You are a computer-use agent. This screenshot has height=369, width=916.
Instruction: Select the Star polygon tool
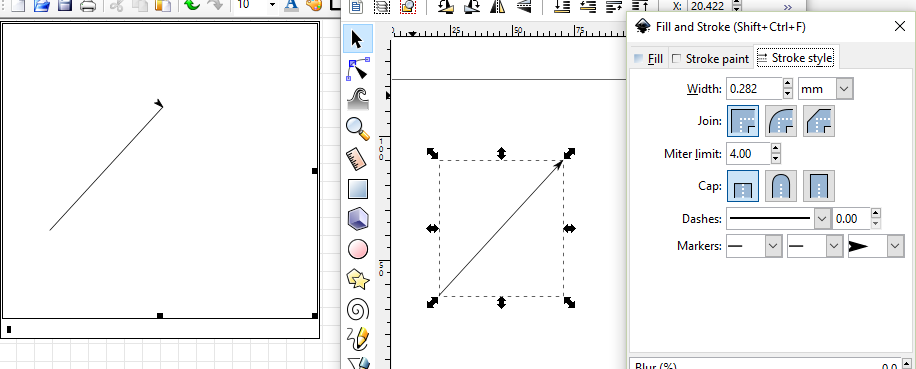pos(358,280)
